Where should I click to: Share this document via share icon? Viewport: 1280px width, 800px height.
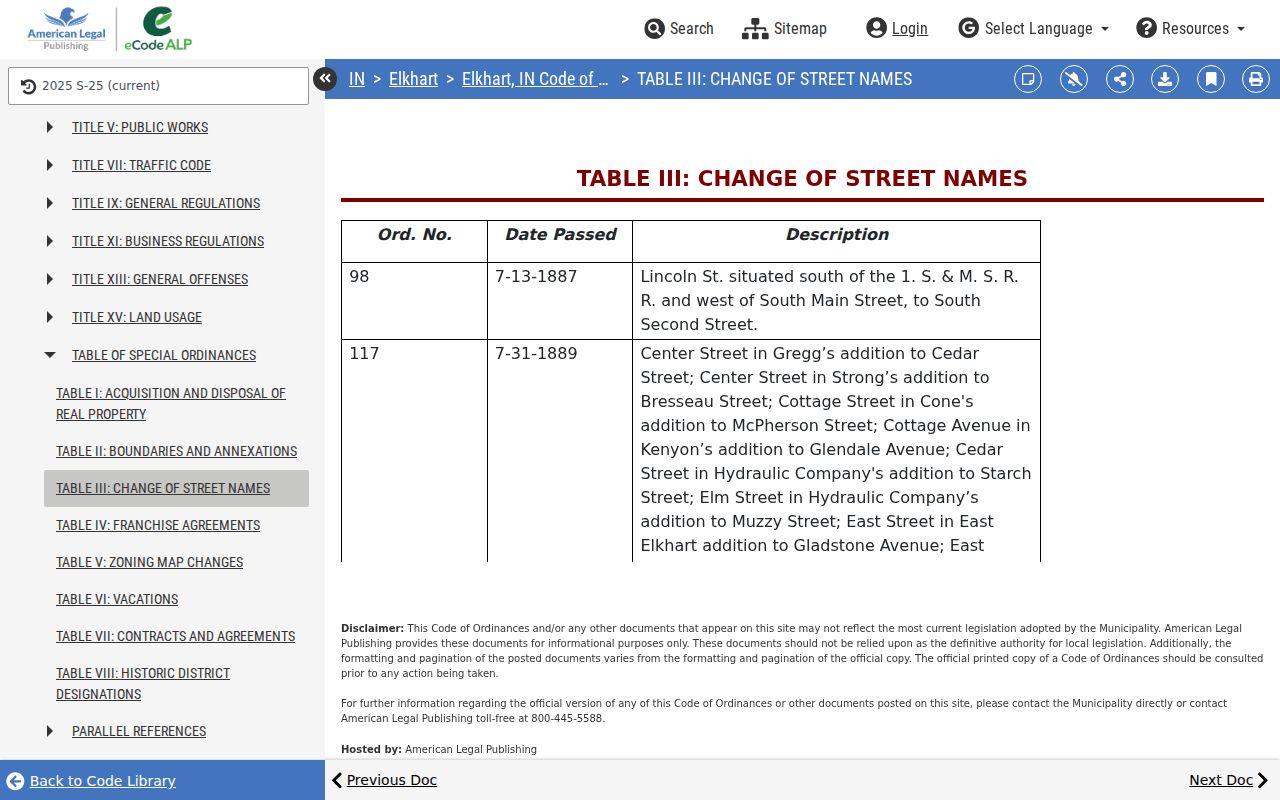pyautogui.click(x=1120, y=79)
